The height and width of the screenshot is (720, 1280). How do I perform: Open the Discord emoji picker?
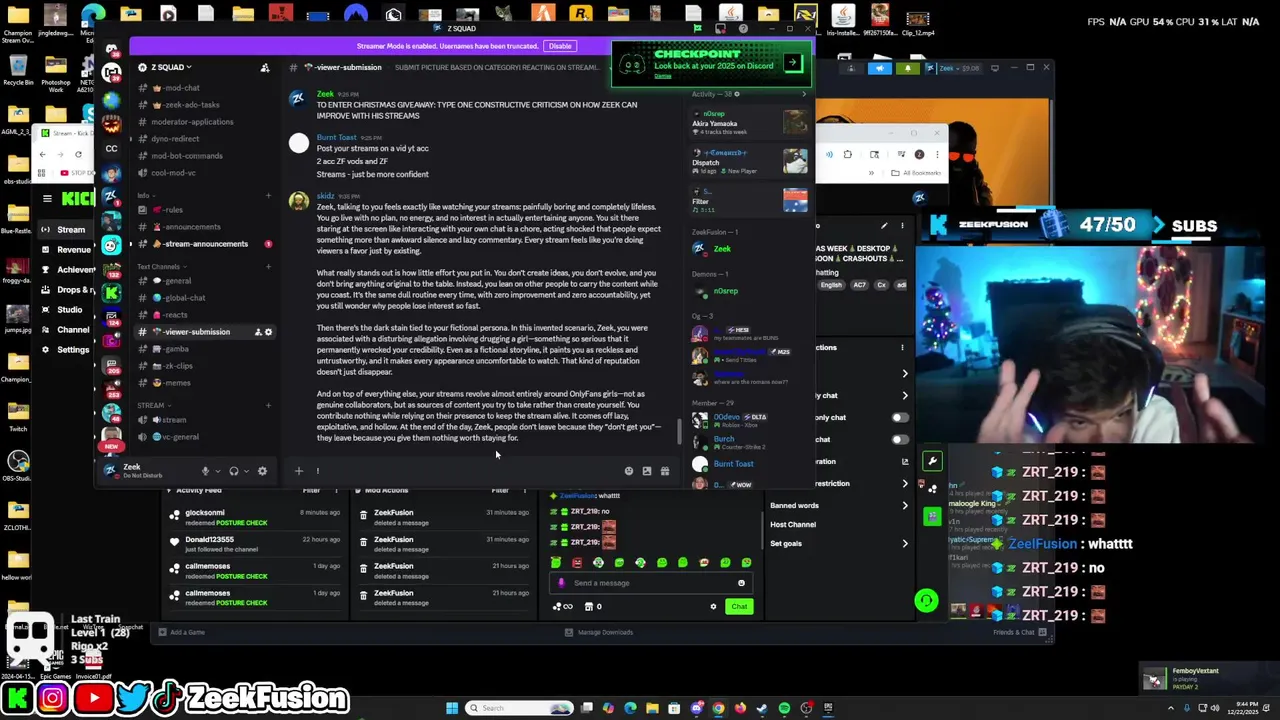[629, 471]
